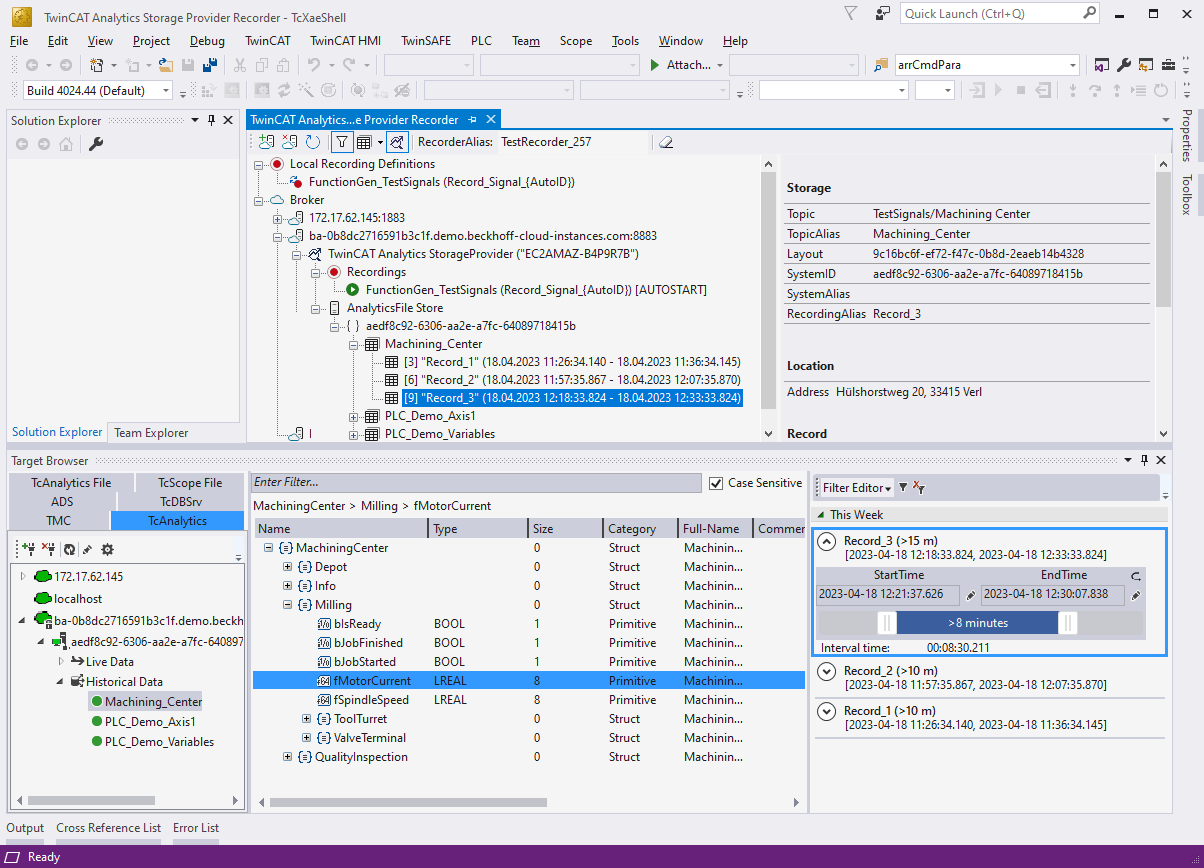Image resolution: width=1204 pixels, height=868 pixels.
Task: Click the green Attach play icon
Action: pos(654,65)
